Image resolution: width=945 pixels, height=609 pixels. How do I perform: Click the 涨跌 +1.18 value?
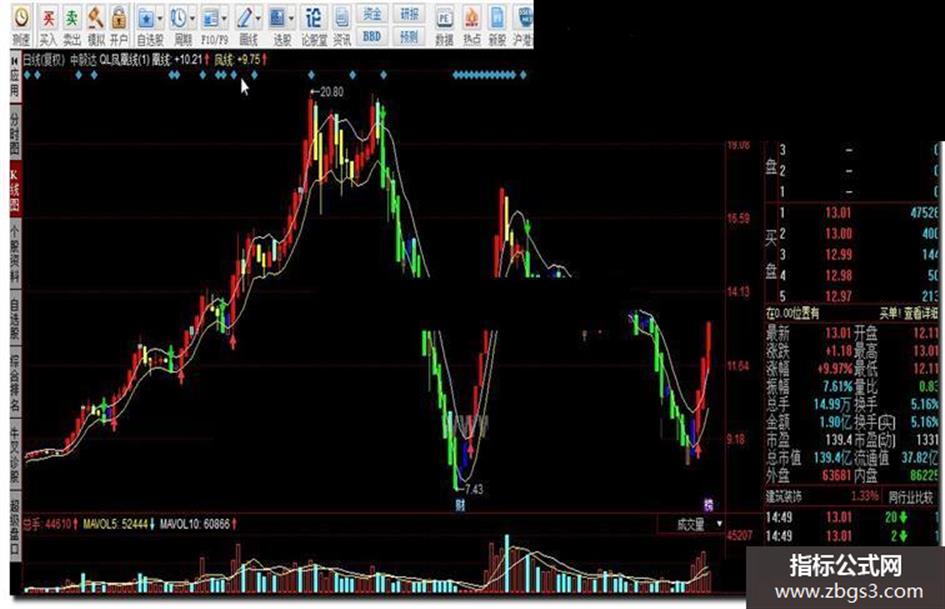coord(838,350)
